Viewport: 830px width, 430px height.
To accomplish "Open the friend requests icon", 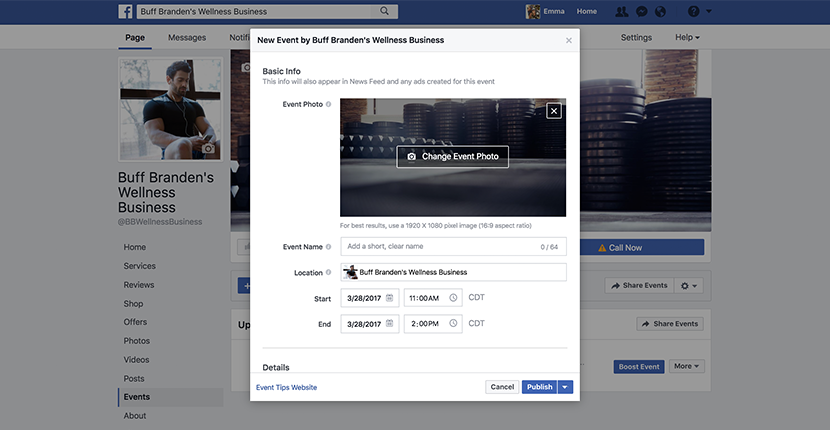I will click(x=621, y=12).
